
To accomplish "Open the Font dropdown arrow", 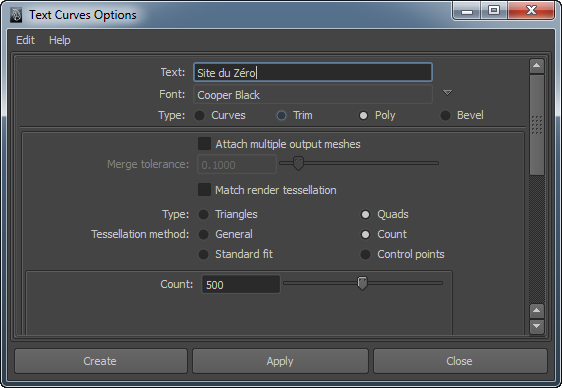I will coord(447,93).
